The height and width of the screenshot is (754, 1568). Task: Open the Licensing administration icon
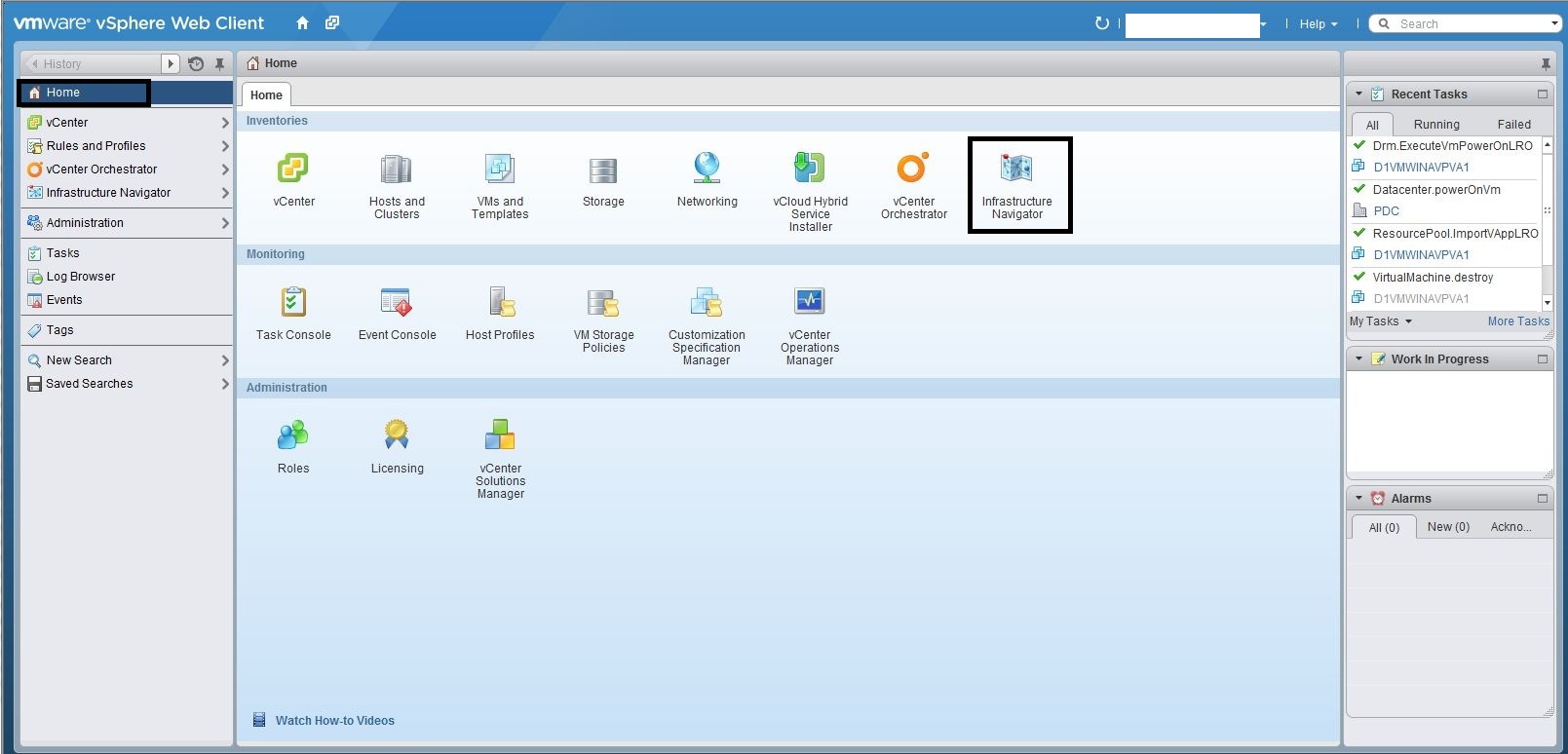pos(397,434)
